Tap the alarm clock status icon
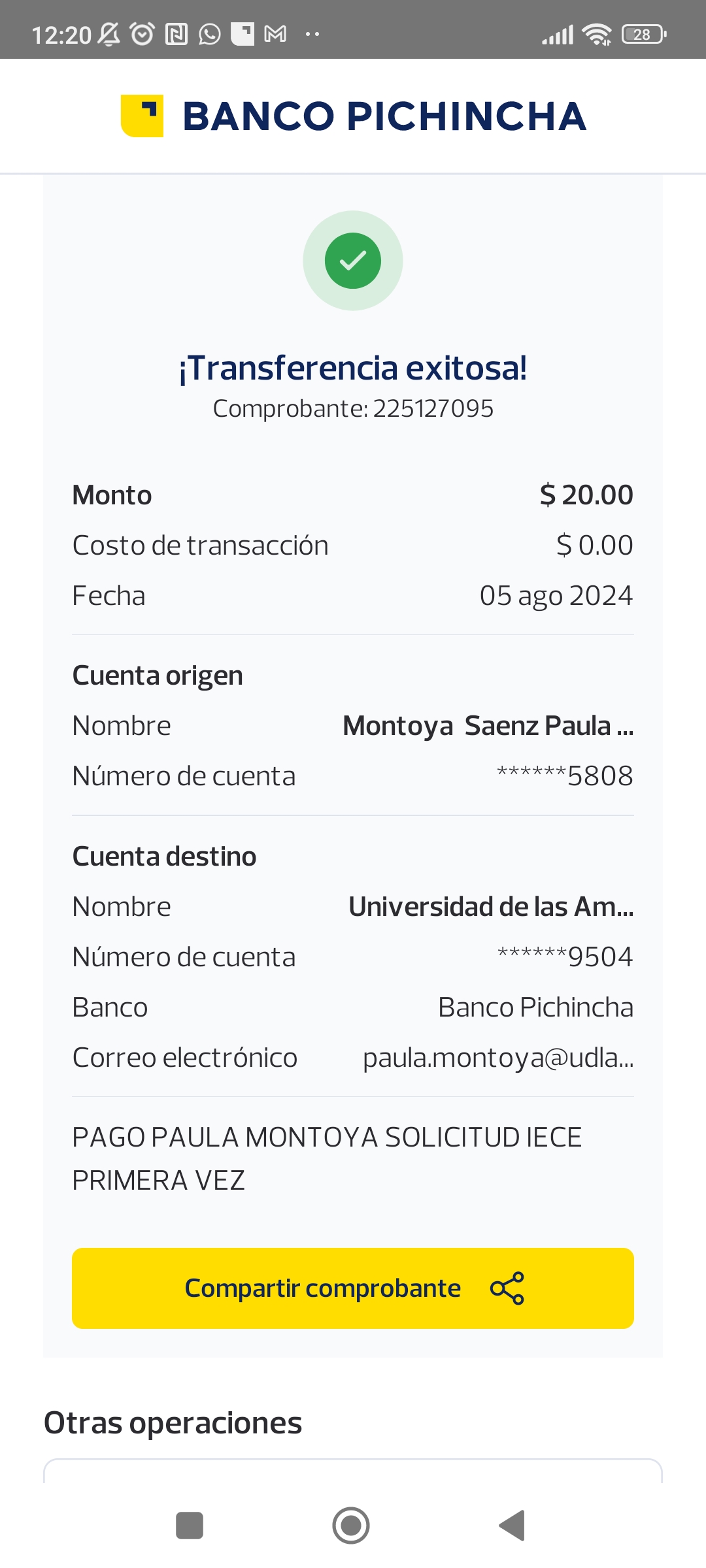This screenshot has height=1568, width=706. 143,34
